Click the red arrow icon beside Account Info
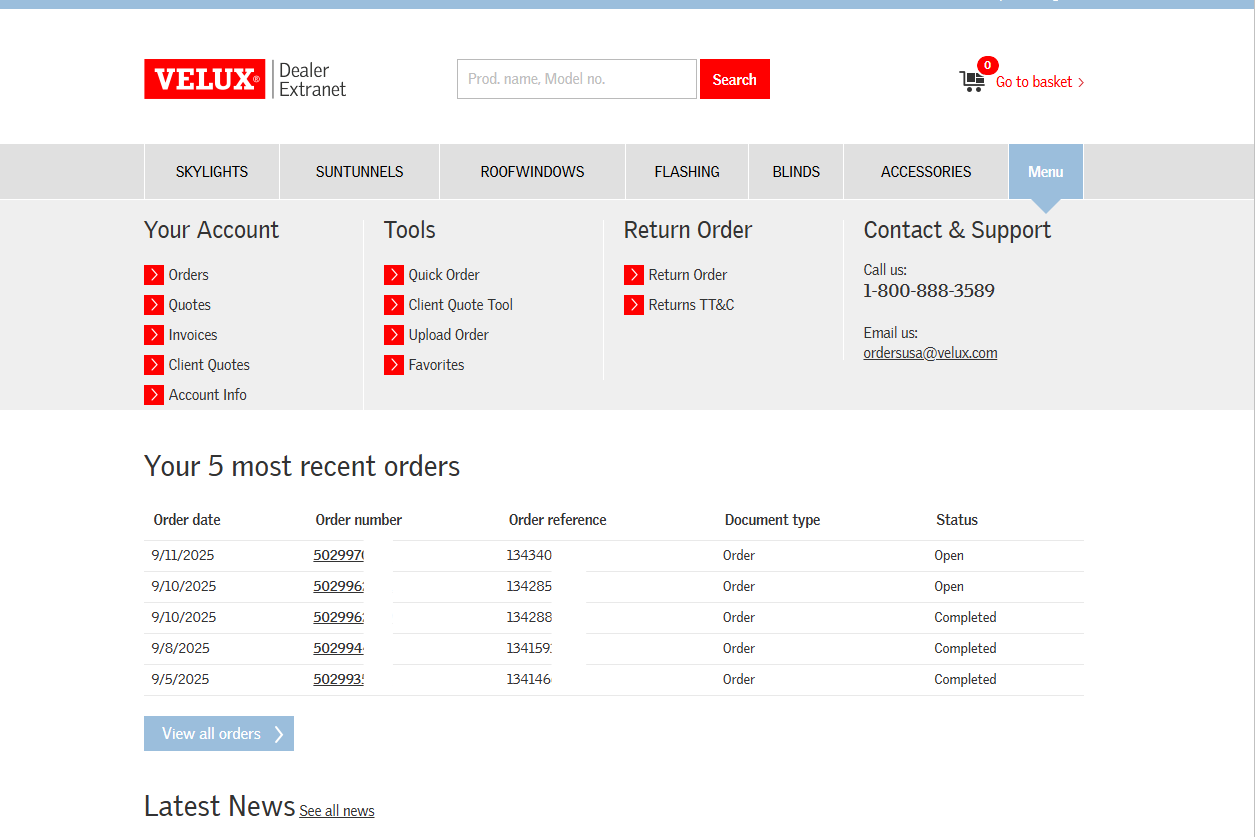Image resolution: width=1255 pixels, height=837 pixels. point(154,395)
